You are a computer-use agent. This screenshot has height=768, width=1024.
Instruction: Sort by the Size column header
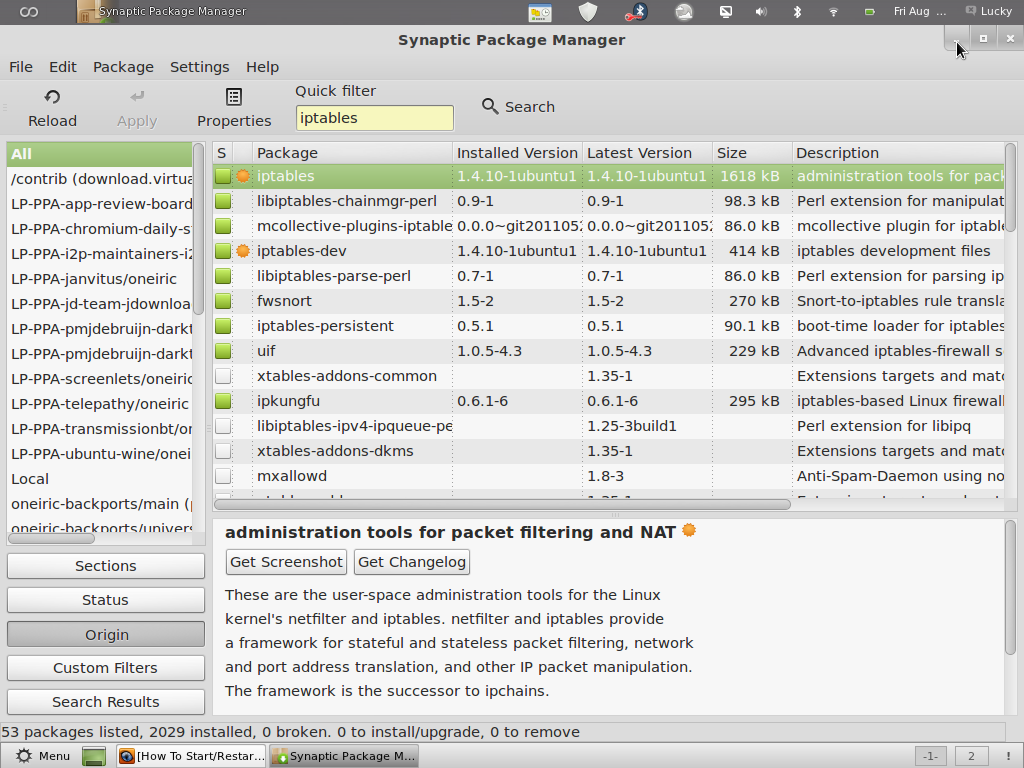(x=752, y=153)
